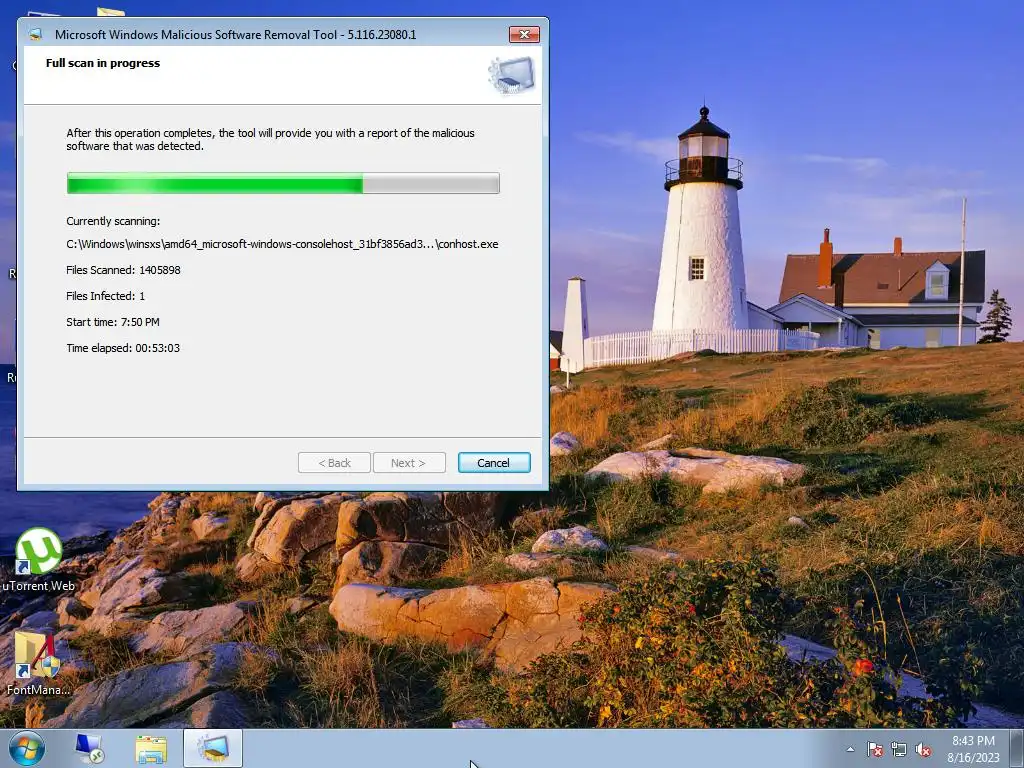The width and height of the screenshot is (1024, 768).
Task: Click the Files Scanned: 1405898 text
Action: pyautogui.click(x=123, y=270)
